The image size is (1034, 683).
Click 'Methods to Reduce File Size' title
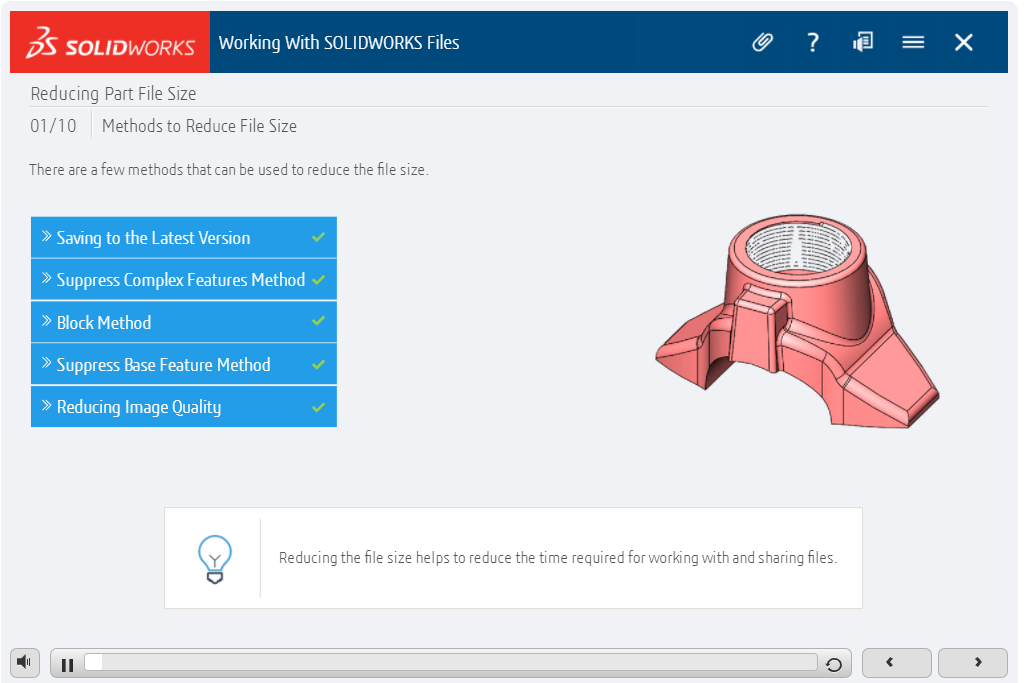tap(199, 126)
